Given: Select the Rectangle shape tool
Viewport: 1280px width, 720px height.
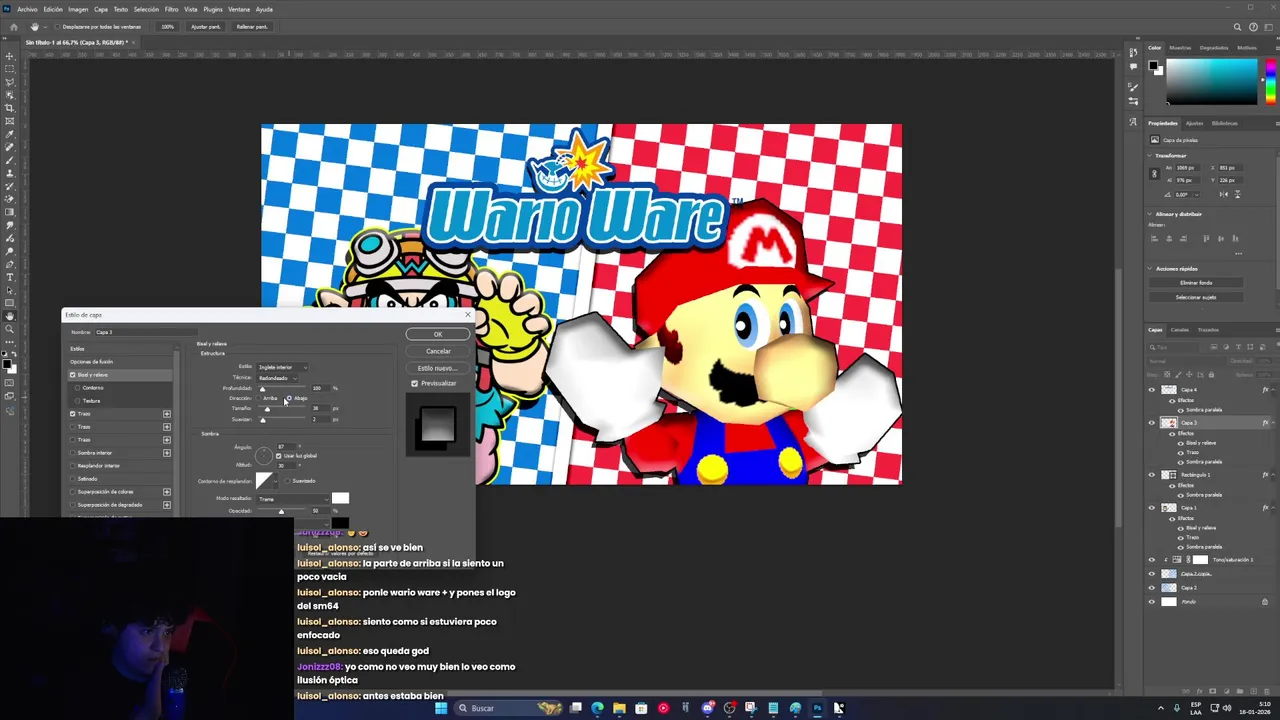Looking at the screenshot, I should (10, 303).
